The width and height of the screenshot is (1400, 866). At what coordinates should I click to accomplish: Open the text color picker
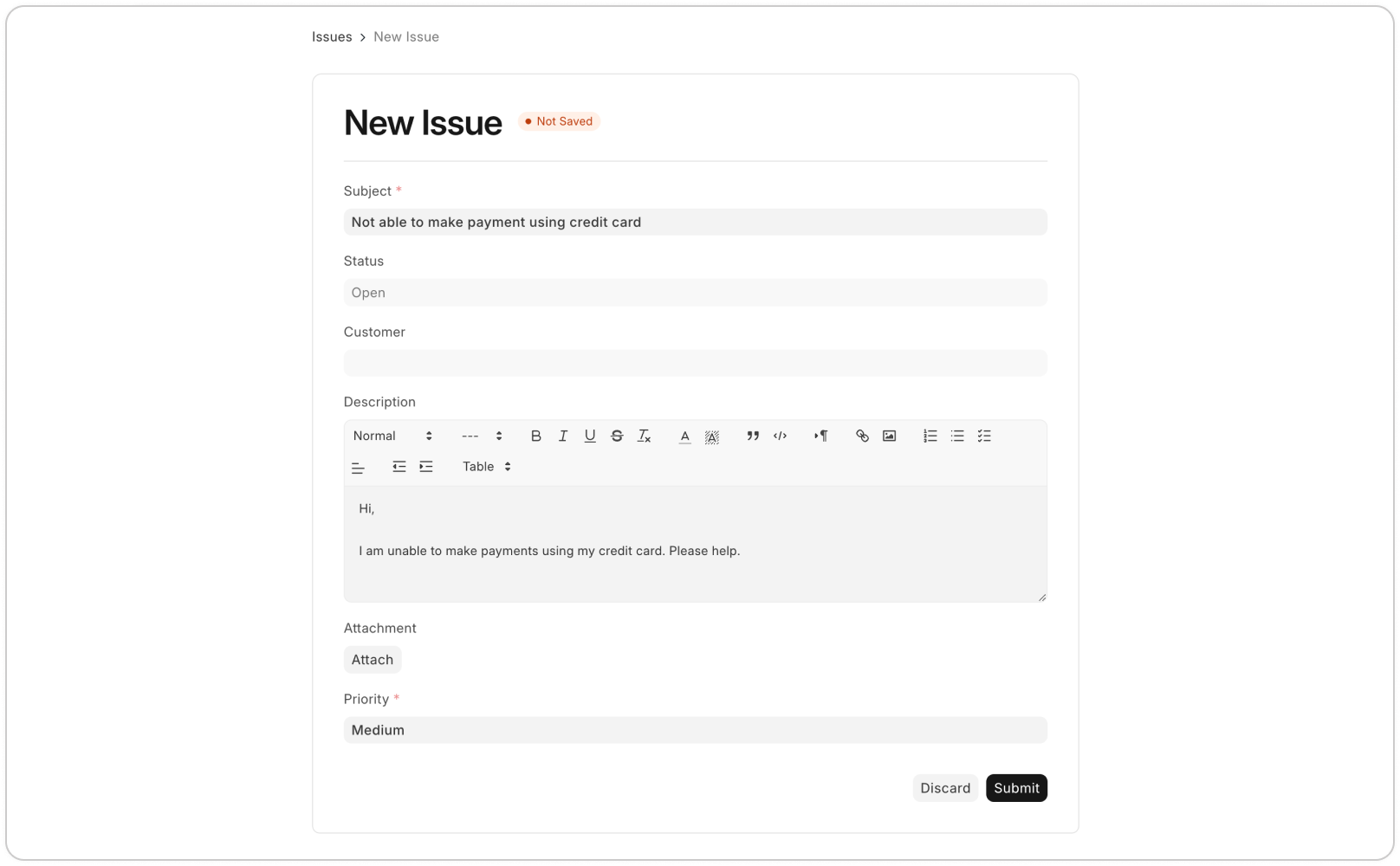[x=684, y=436]
